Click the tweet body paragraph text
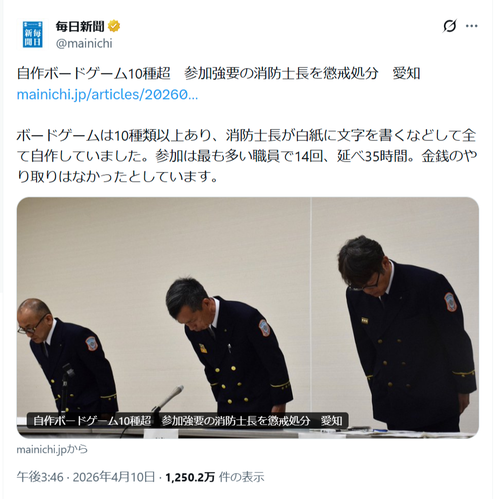The height and width of the screenshot is (499, 500). tap(247, 156)
